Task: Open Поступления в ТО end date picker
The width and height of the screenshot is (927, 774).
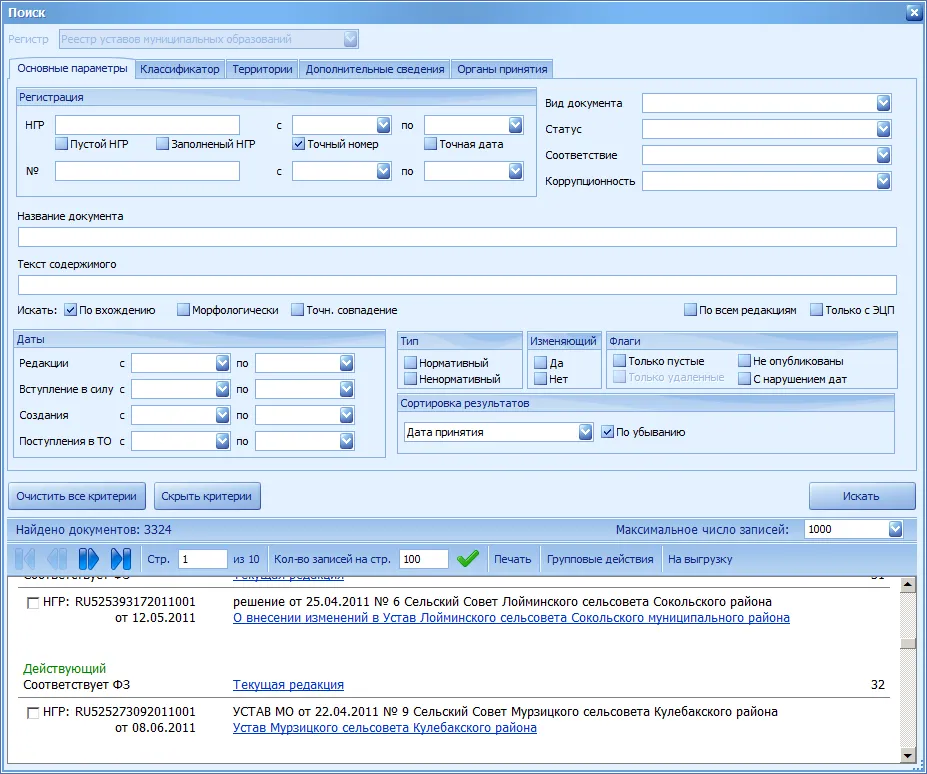Action: [x=346, y=441]
